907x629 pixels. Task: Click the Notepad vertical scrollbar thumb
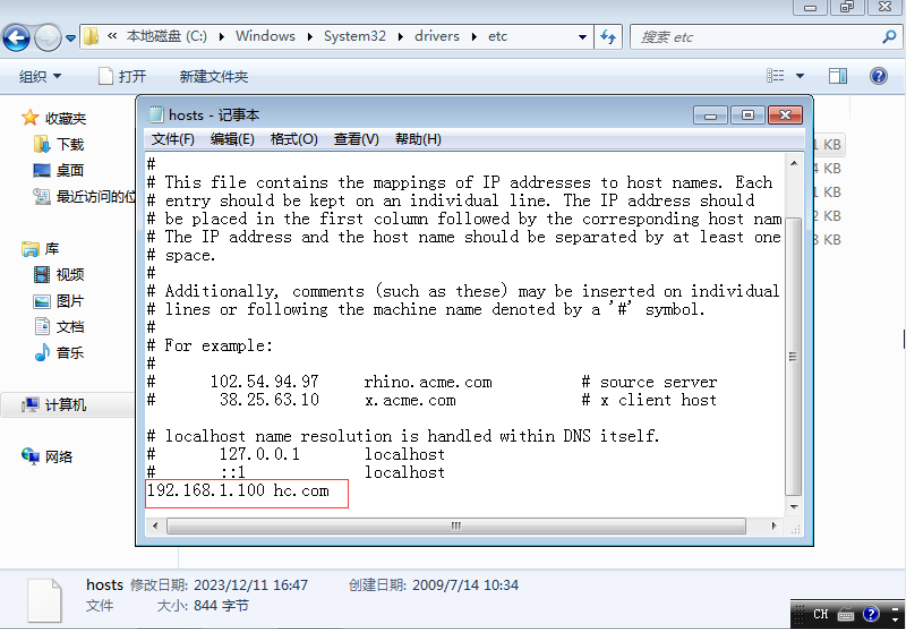794,356
